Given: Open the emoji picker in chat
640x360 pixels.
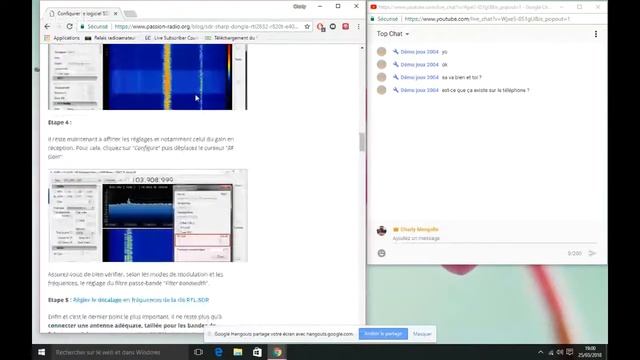Looking at the screenshot, I should pyautogui.click(x=382, y=253).
